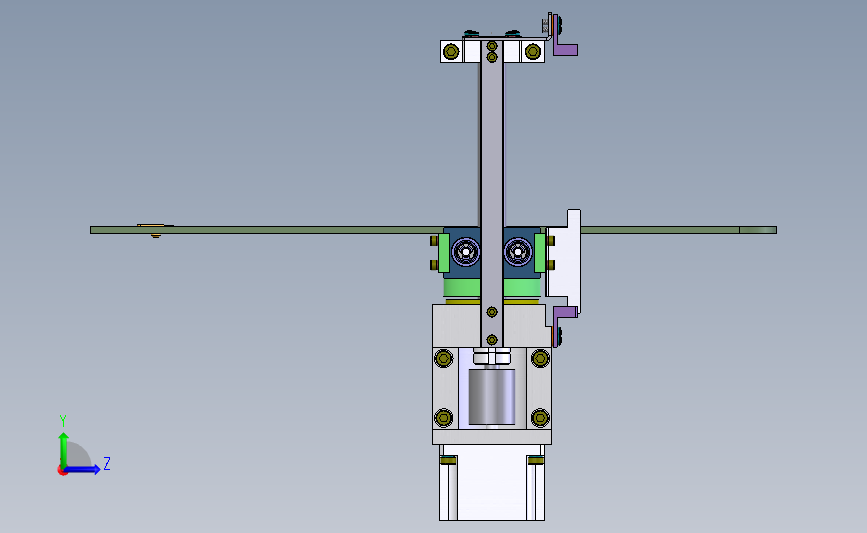This screenshot has height=533, width=867.
Task: Select the short right end segment of the green plate
Action: (x=758, y=230)
